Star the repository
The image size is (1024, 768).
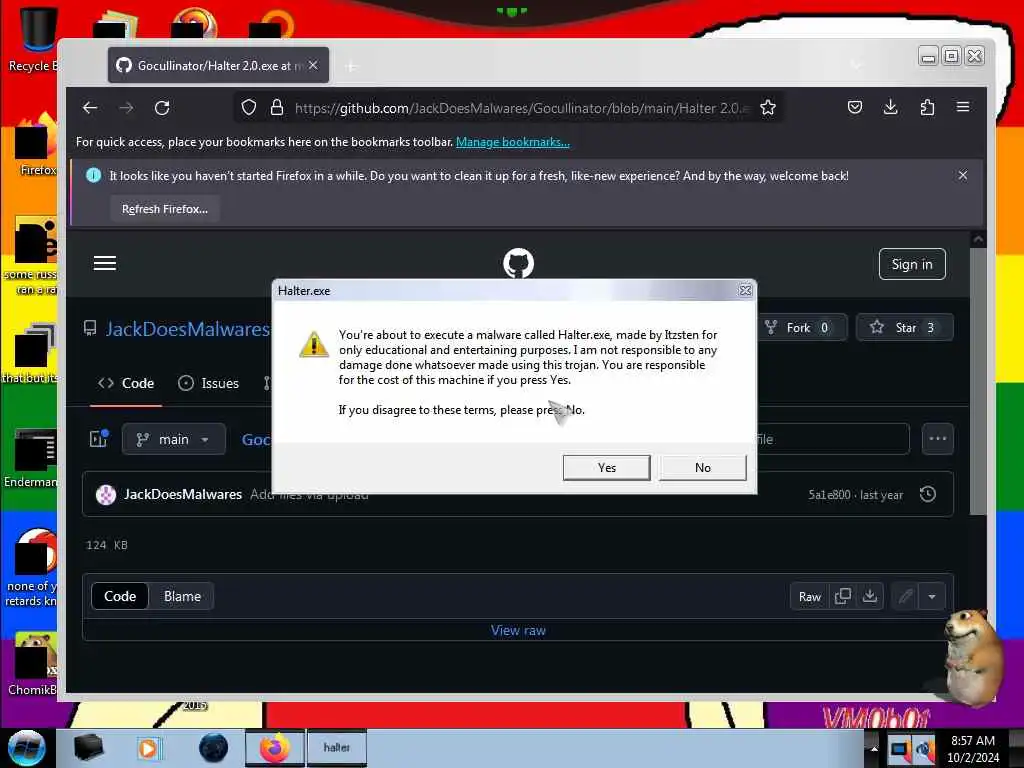click(x=904, y=328)
